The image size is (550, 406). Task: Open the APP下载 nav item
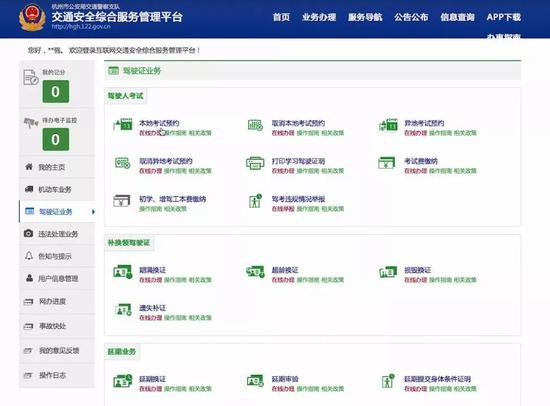pyautogui.click(x=504, y=17)
